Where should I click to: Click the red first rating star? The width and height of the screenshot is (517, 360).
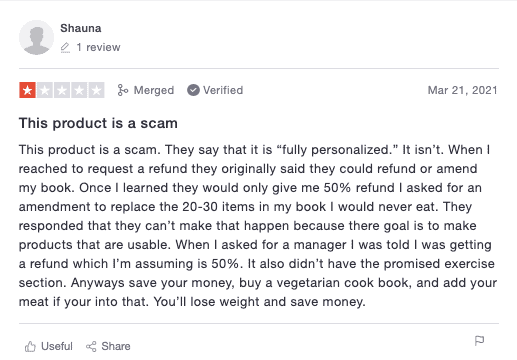(x=28, y=90)
